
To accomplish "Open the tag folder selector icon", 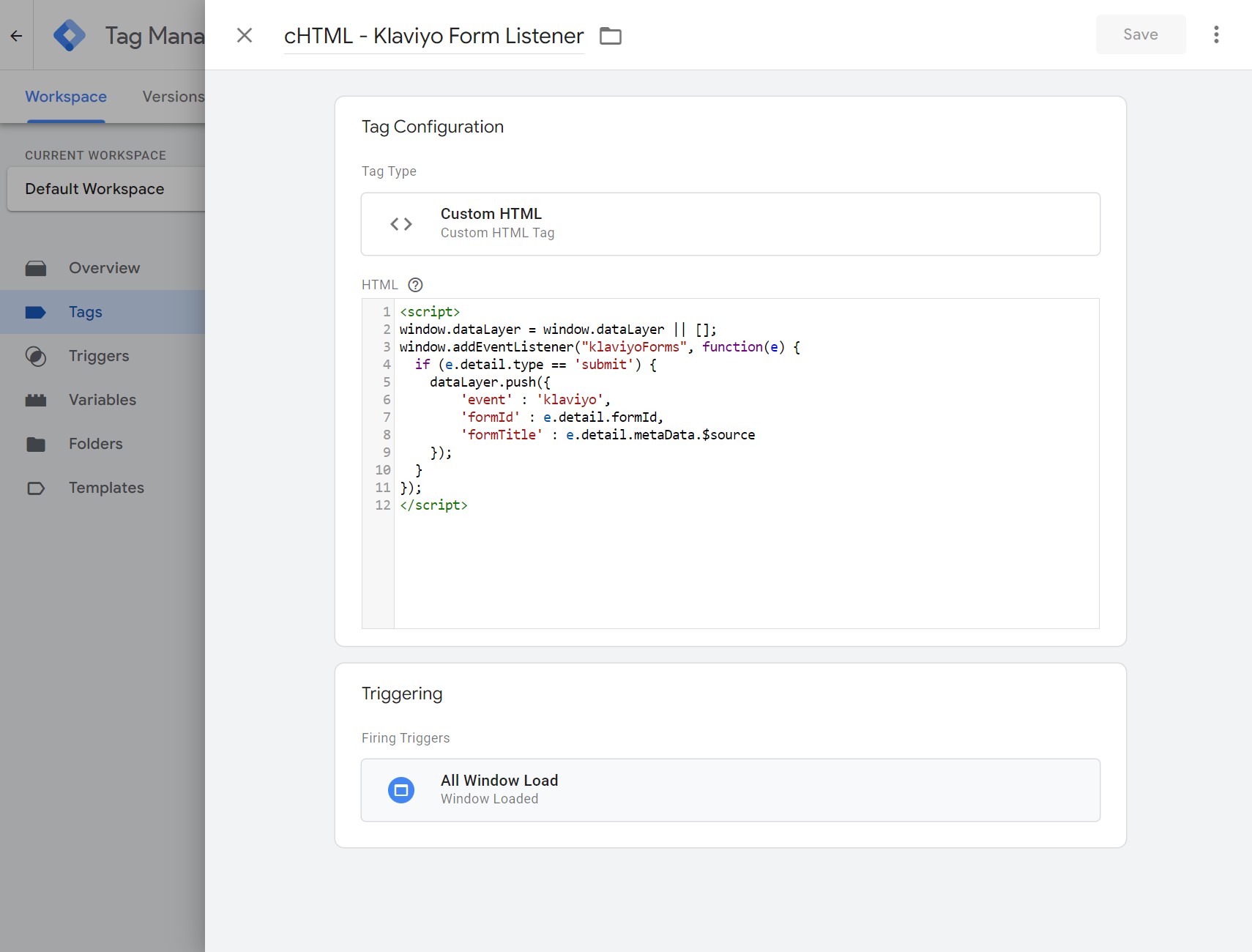I will (x=611, y=36).
